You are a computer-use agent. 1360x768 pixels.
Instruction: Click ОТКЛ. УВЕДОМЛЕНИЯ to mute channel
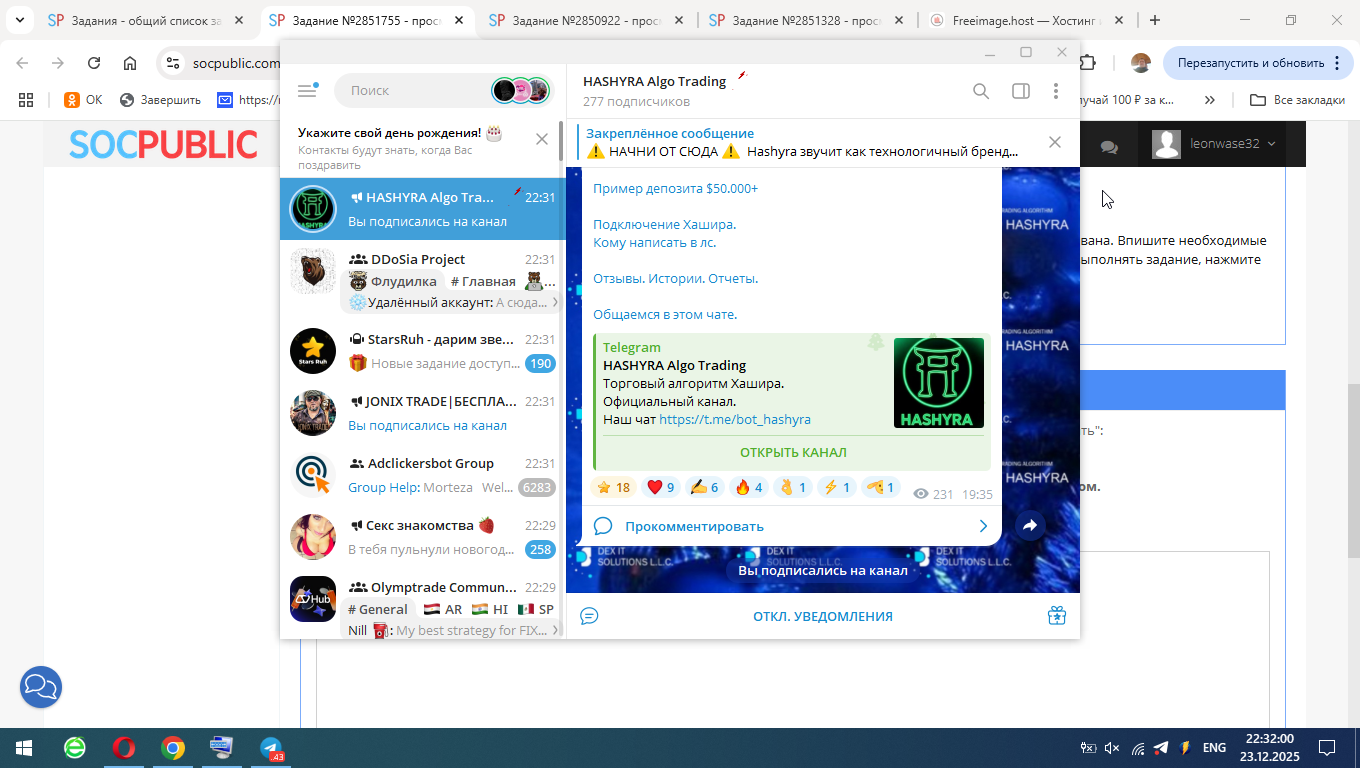[823, 616]
